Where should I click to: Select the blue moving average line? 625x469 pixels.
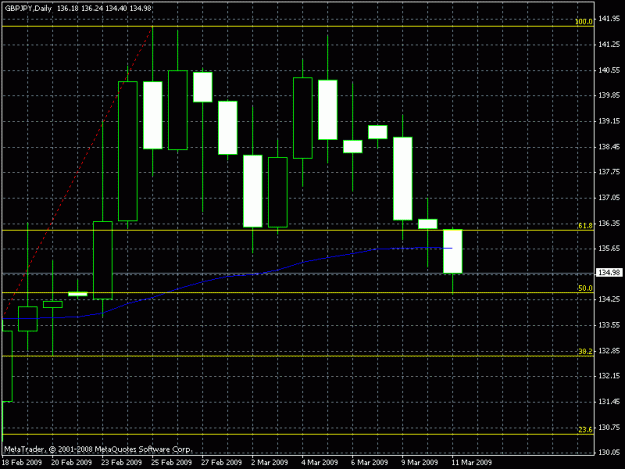point(227,276)
